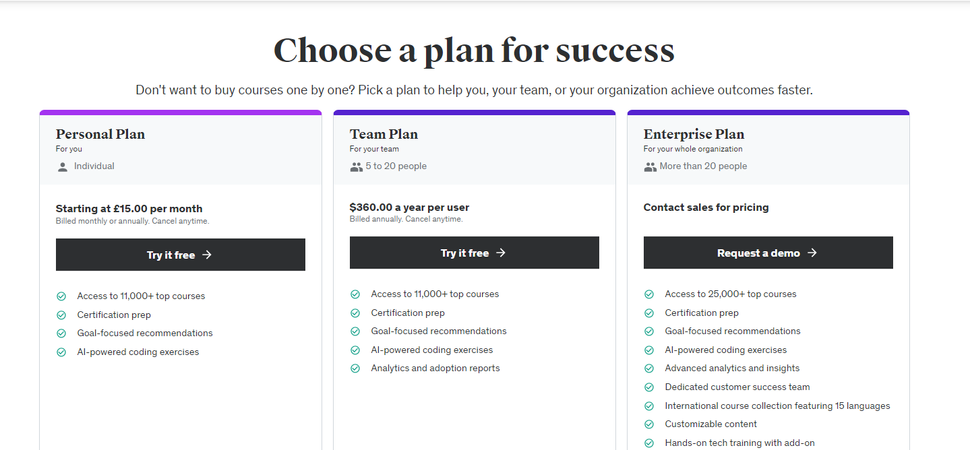Click the group icon beside More than 20 people
This screenshot has height=450, width=970.
(x=650, y=166)
